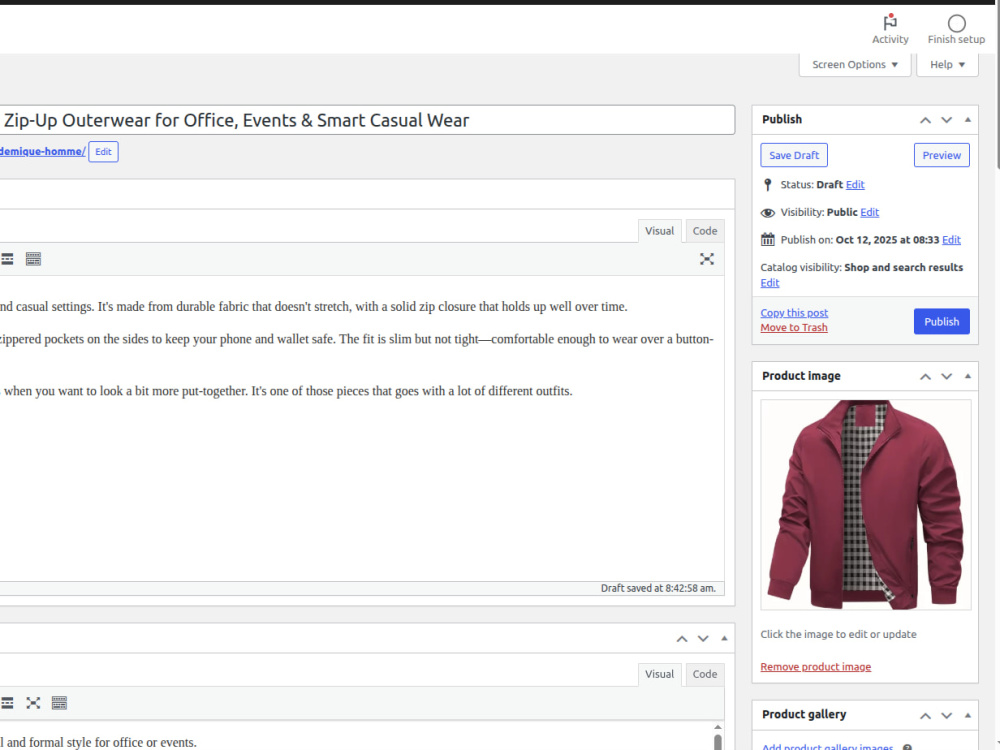Click into the product description text area
1000x750 pixels.
pyautogui.click(x=362, y=427)
